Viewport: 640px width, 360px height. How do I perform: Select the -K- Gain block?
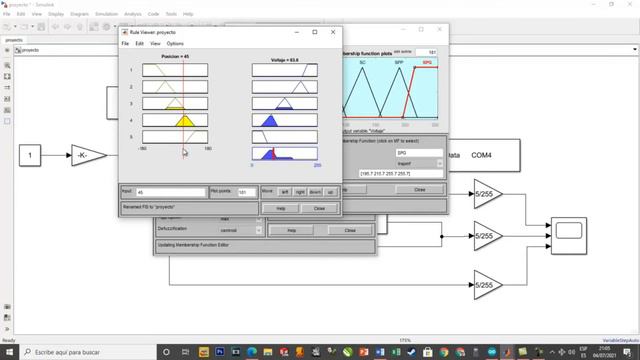coord(89,155)
